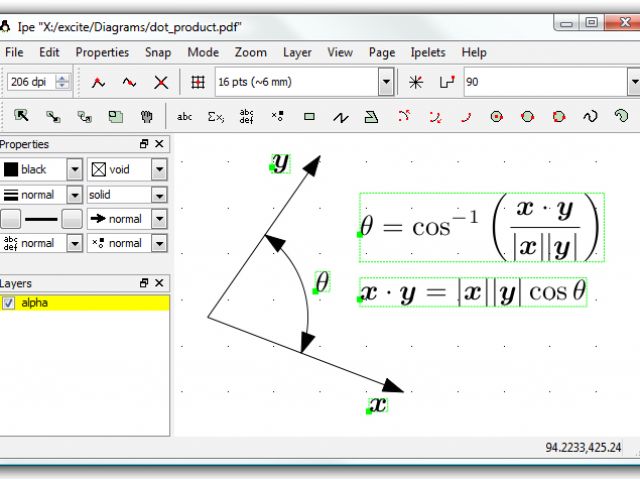Select the text label tool
Image resolution: width=640 pixels, height=480 pixels.
[x=184, y=117]
